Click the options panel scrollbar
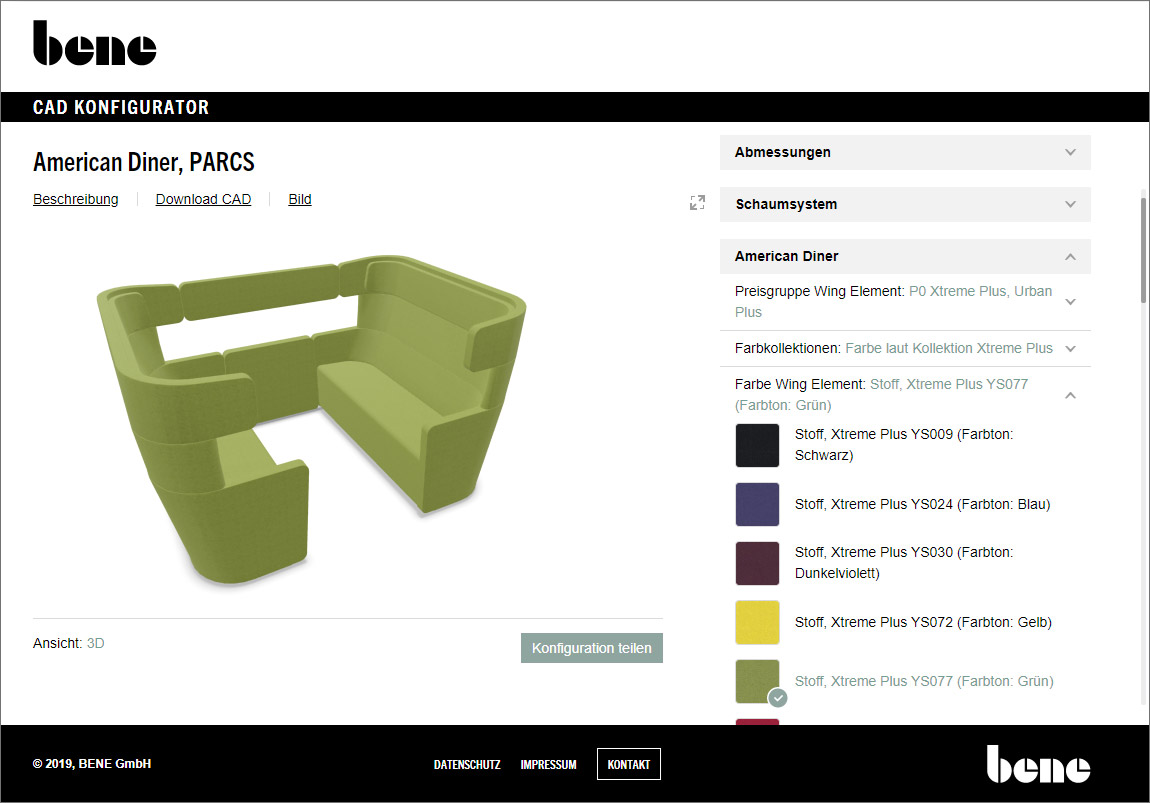1150x803 pixels. pos(1143,249)
